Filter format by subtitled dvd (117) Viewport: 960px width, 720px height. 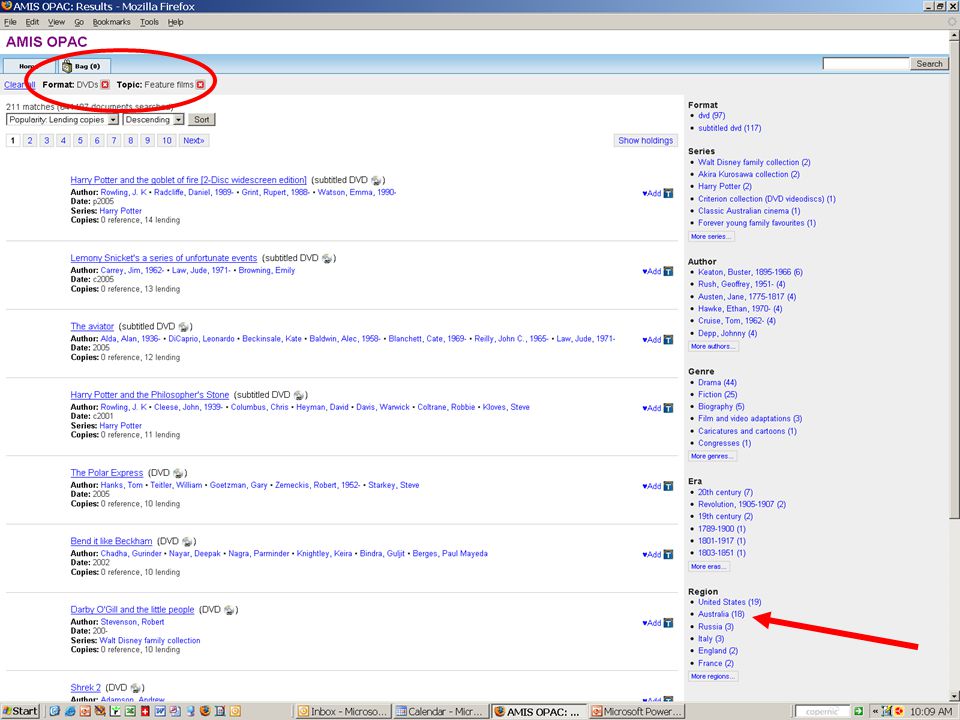tap(729, 128)
